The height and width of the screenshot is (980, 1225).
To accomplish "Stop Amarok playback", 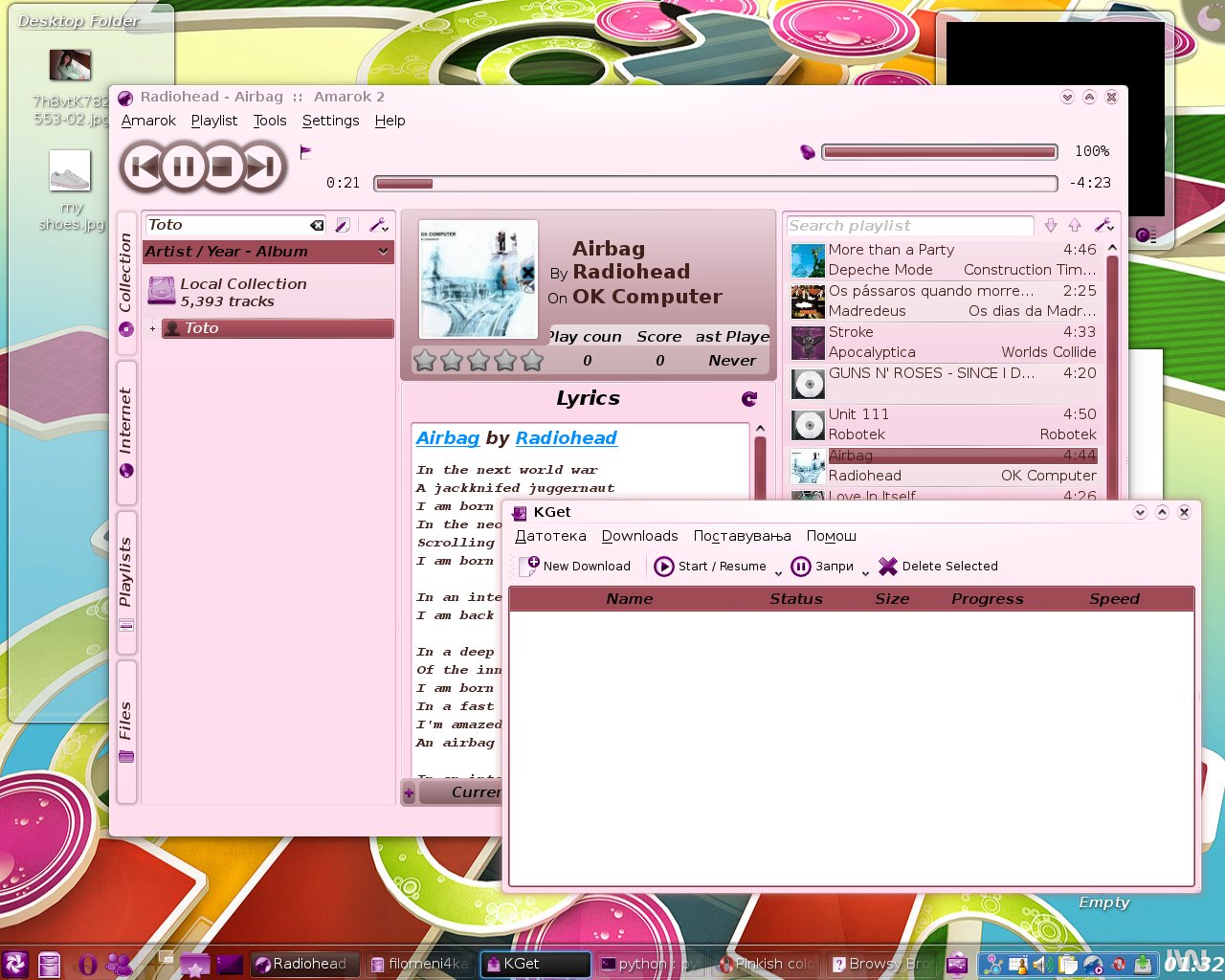I will 222,167.
